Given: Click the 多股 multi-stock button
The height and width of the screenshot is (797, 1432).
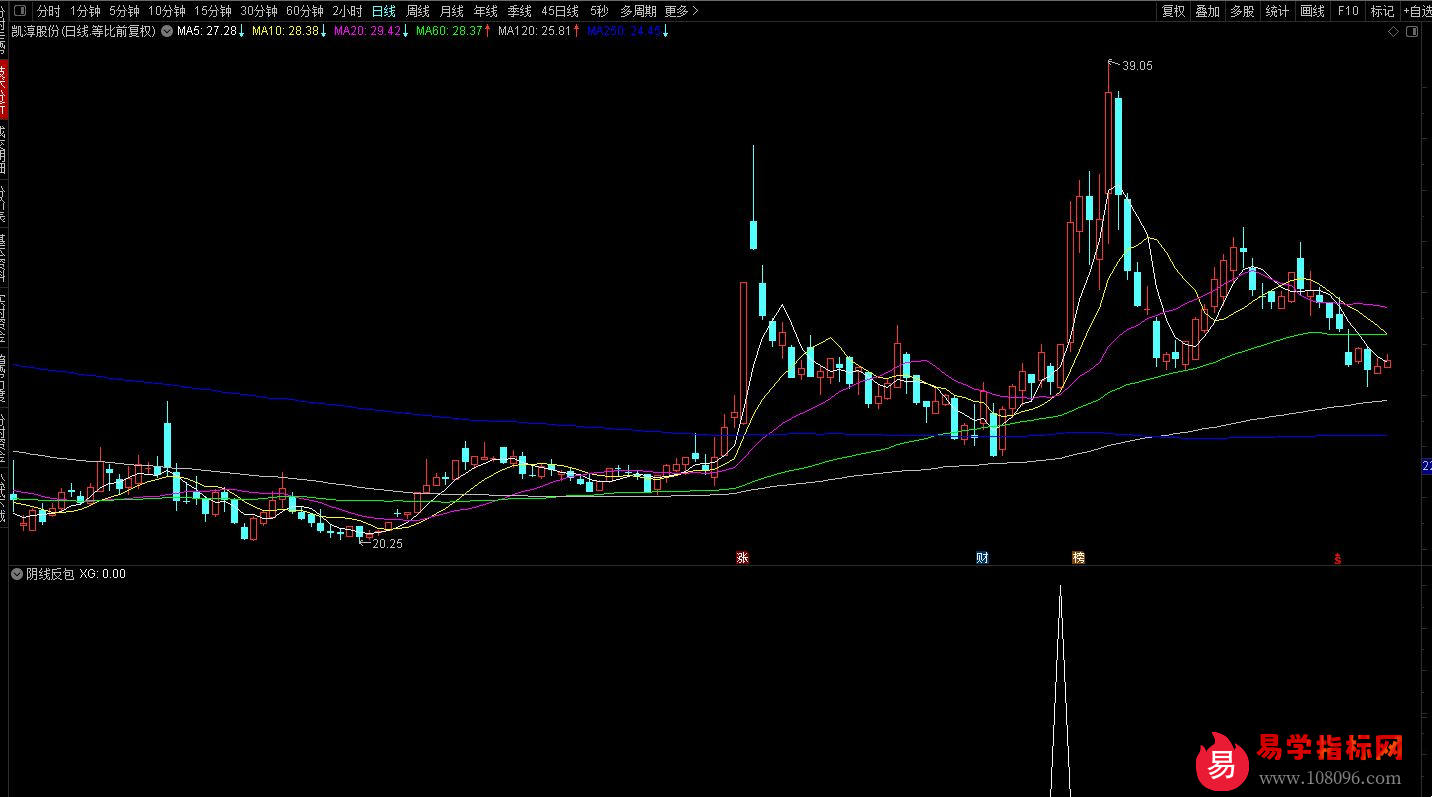Looking at the screenshot, I should point(1242,11).
